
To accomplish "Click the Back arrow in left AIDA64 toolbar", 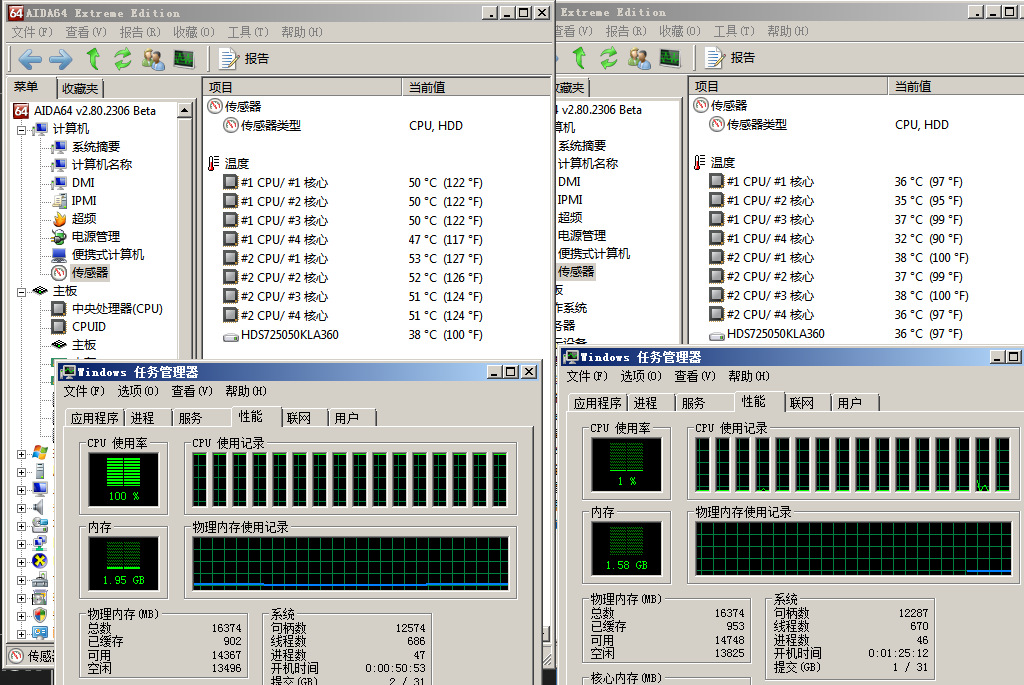I will tap(30, 59).
